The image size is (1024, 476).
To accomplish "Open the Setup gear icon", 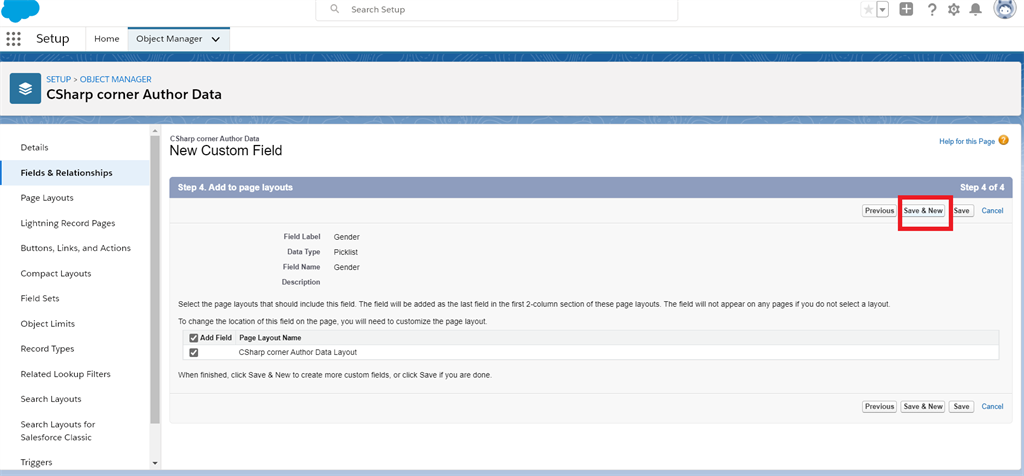I will tap(953, 9).
